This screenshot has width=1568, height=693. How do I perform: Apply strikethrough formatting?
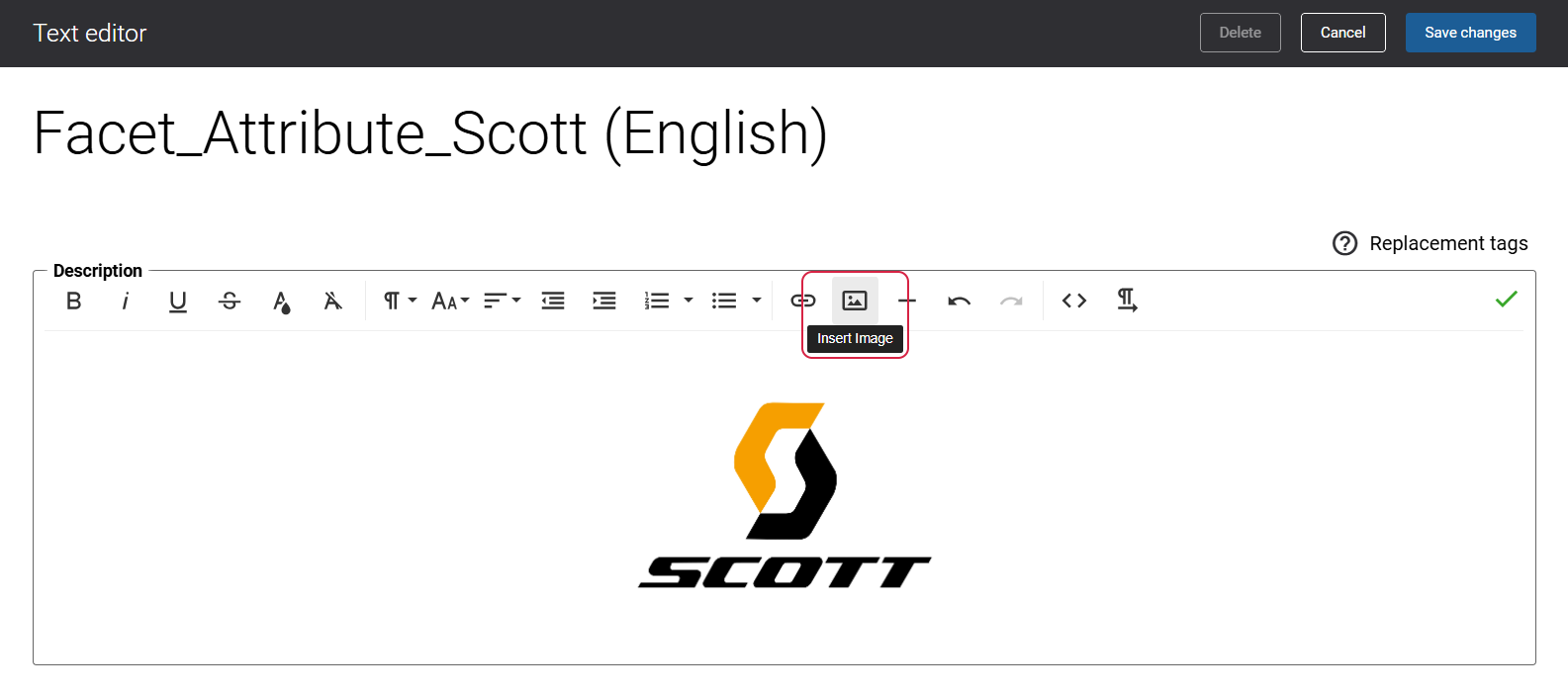coord(230,301)
